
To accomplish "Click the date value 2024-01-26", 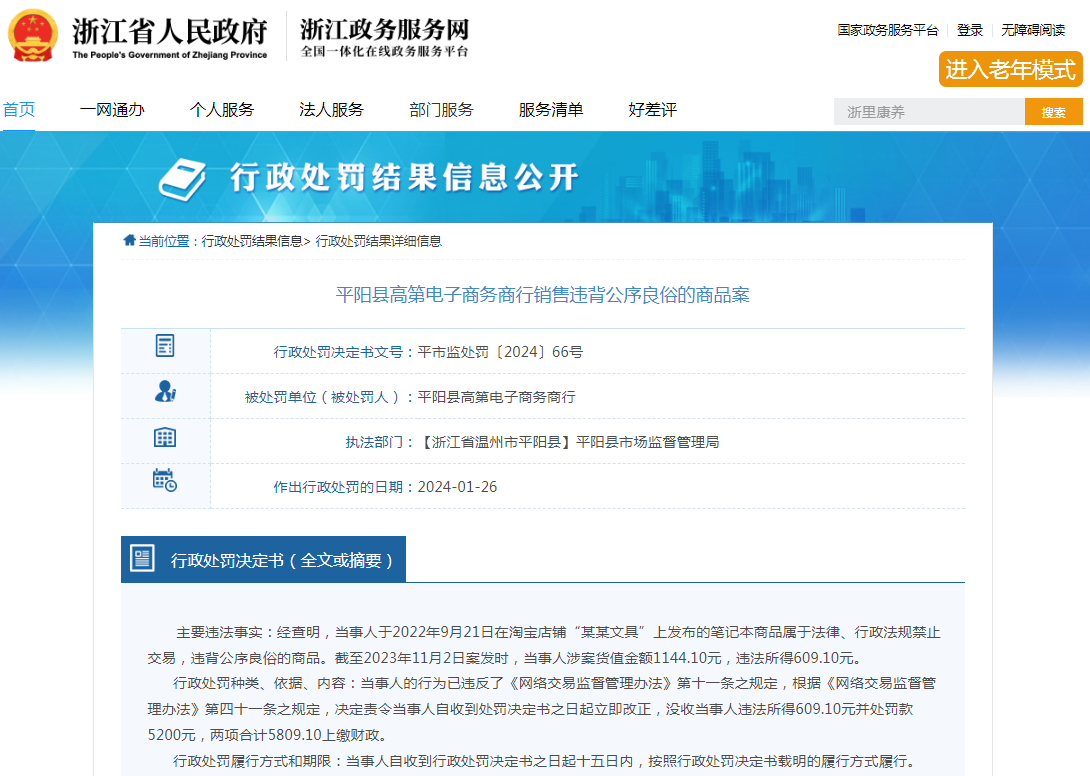I will tap(457, 487).
